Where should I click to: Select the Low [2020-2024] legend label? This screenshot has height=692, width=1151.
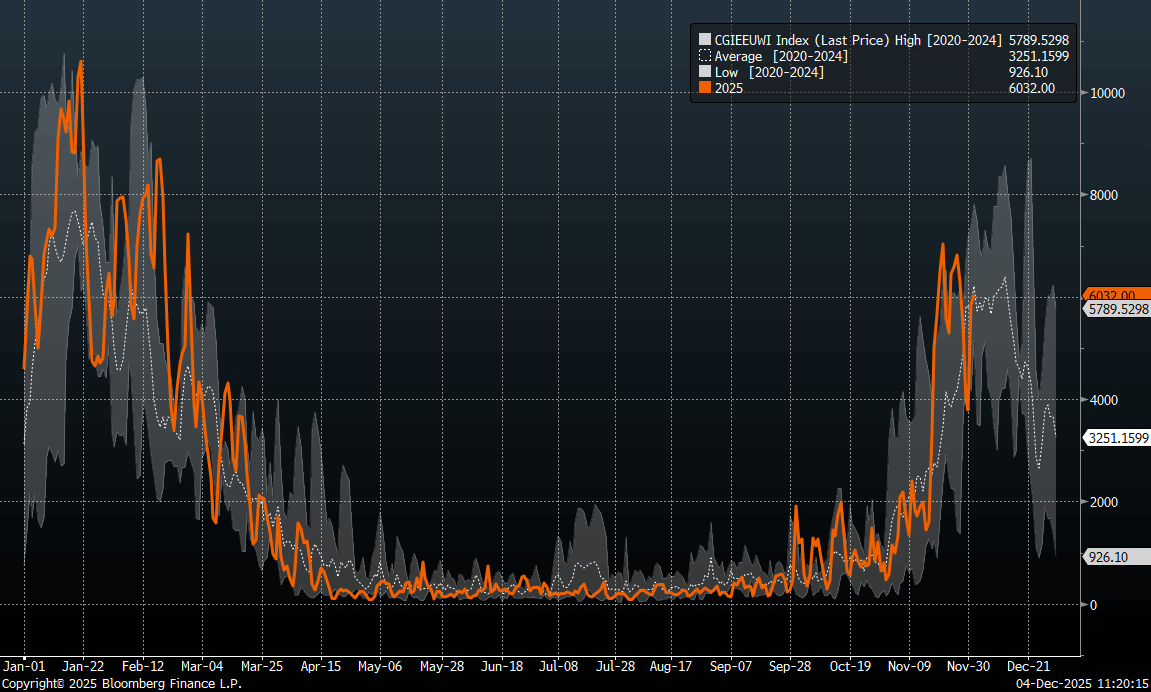pos(769,72)
